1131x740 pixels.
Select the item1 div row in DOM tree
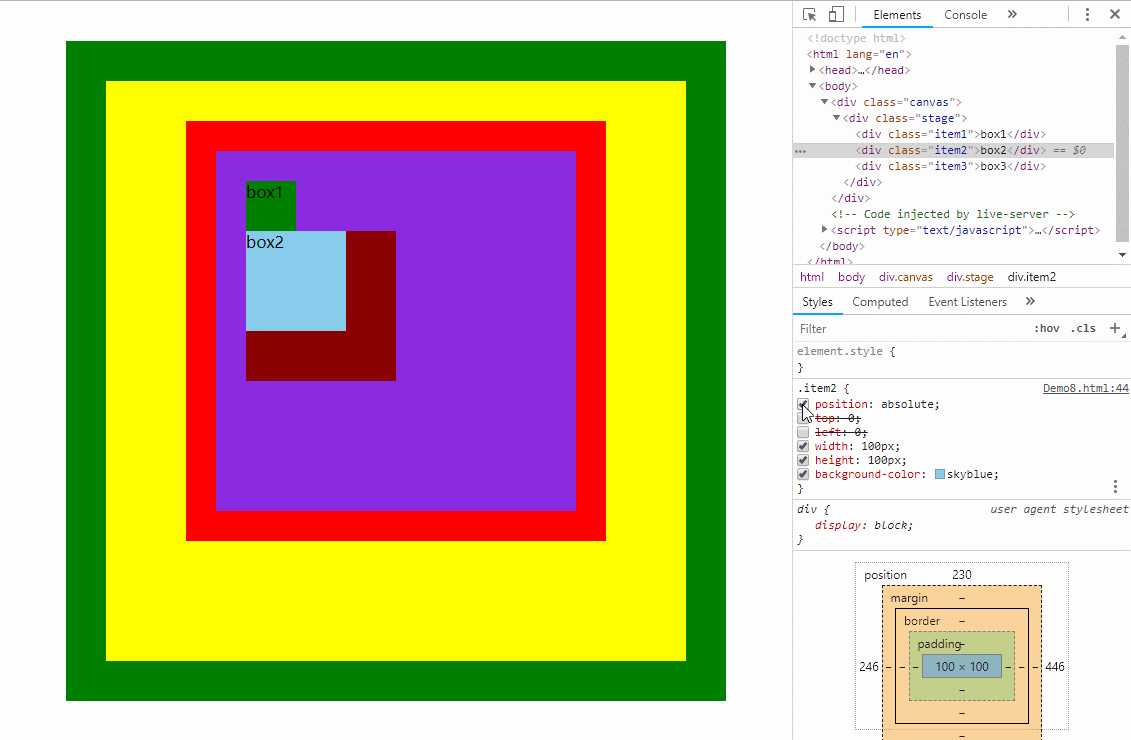point(951,134)
